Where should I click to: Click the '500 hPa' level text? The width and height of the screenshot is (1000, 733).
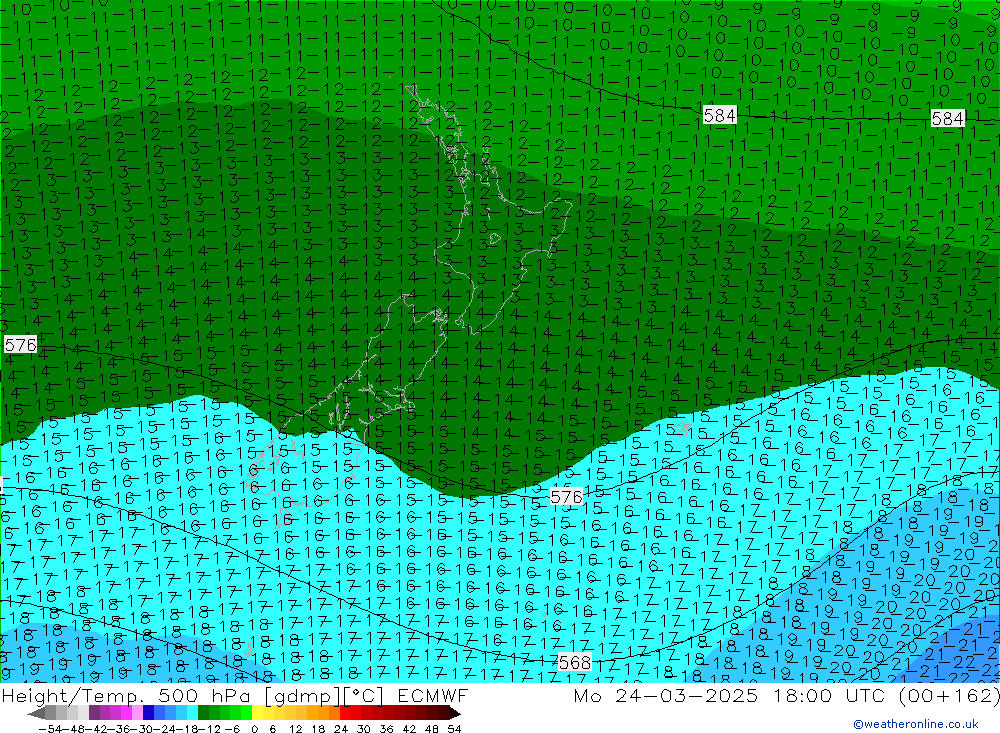click(205, 696)
